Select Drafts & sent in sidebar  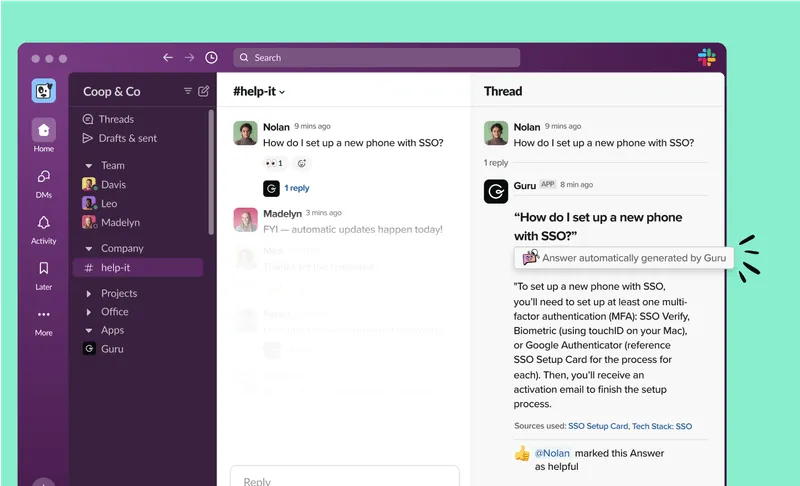pos(127,138)
